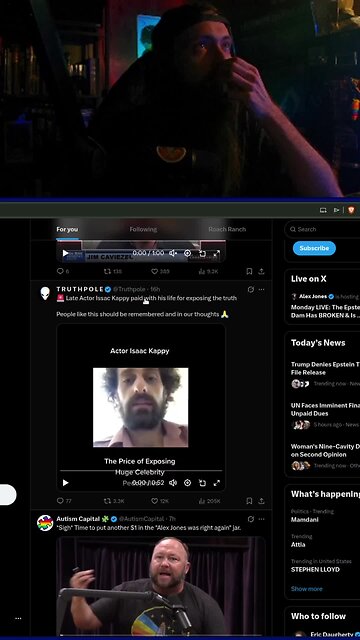Expand Isaac Kappy video to fullscreen

click(217, 483)
